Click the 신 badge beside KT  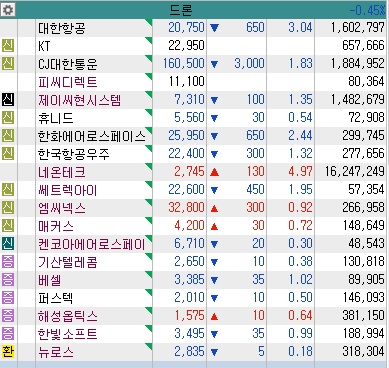click(x=8, y=45)
